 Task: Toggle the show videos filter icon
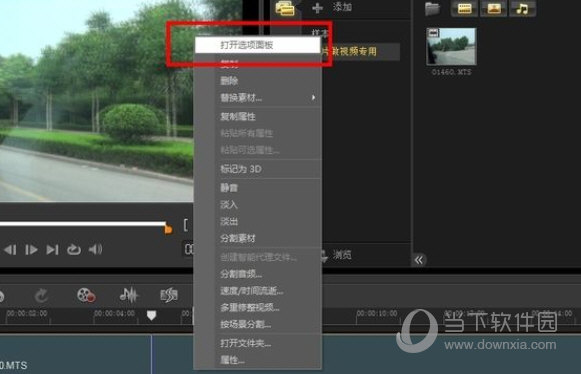pyautogui.click(x=464, y=8)
